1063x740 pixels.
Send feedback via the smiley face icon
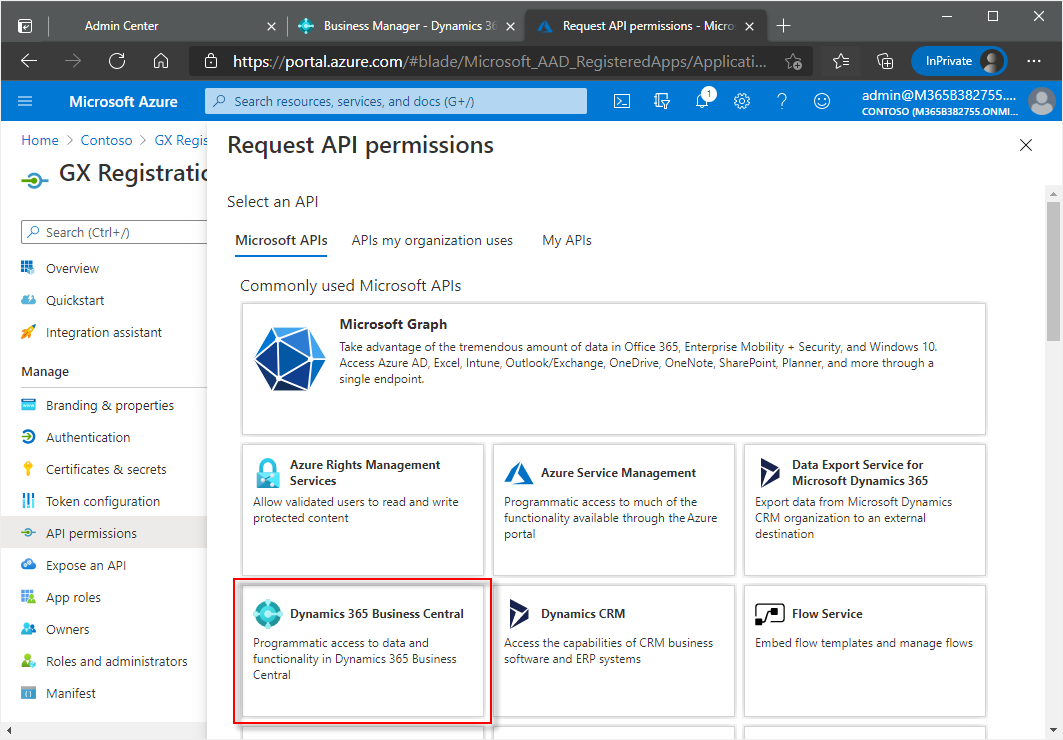point(821,100)
